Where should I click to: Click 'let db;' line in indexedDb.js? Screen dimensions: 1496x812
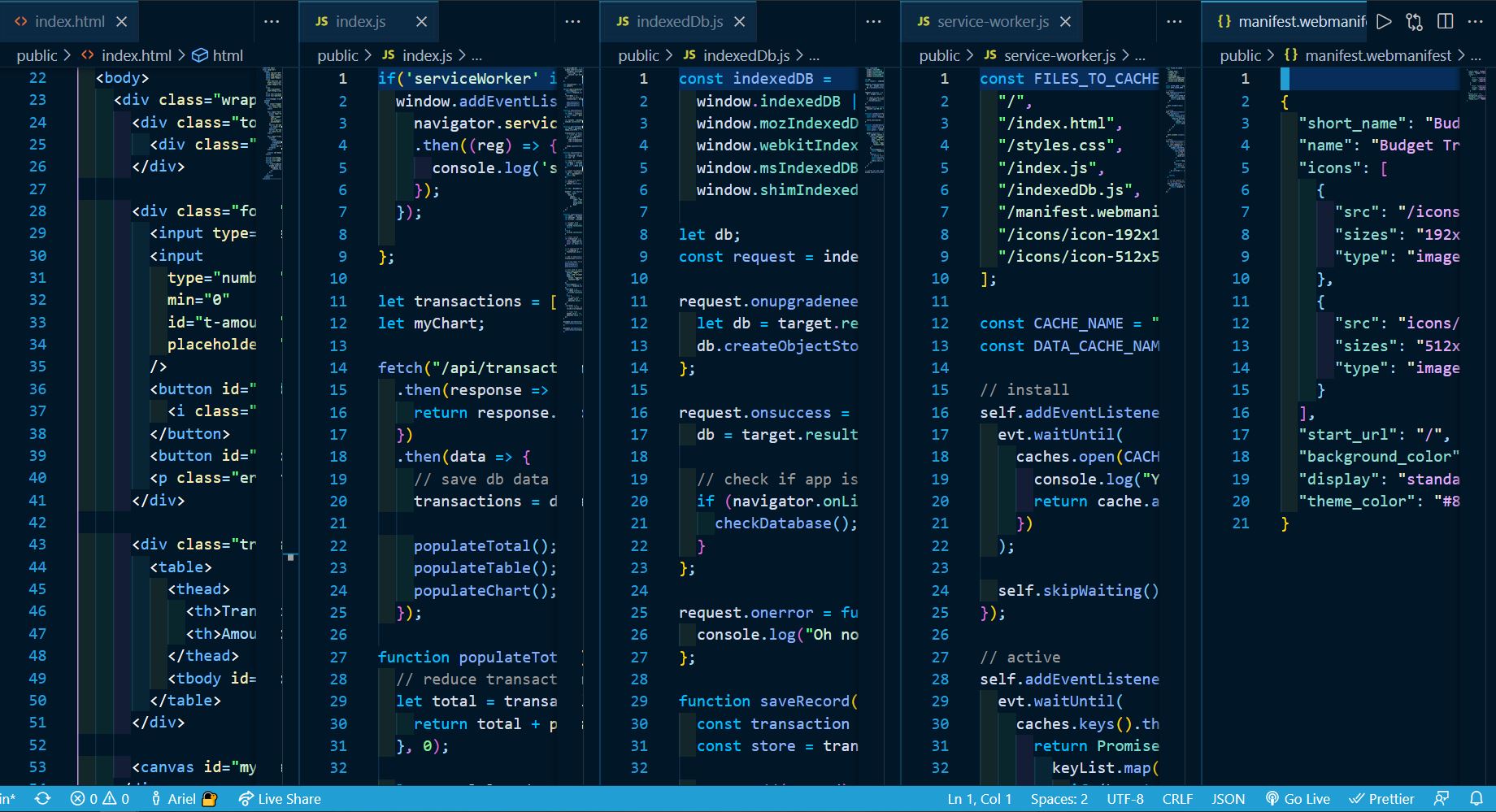click(710, 234)
